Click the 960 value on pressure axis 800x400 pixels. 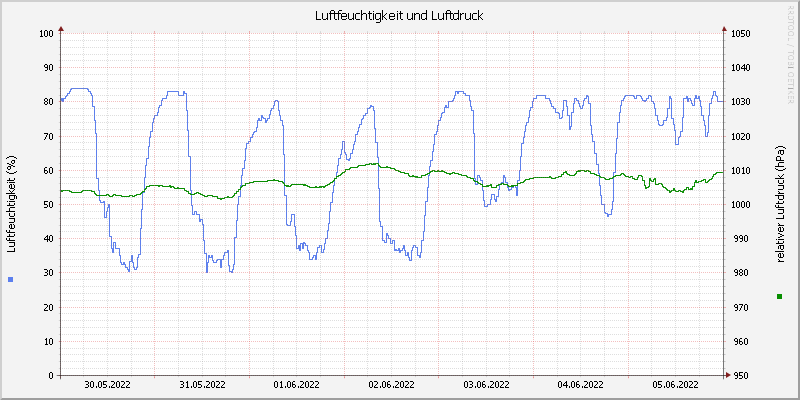point(739,341)
